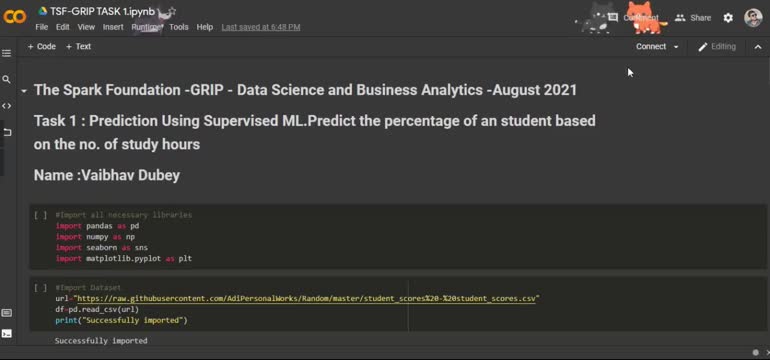
Task: Run the Import Dataset code cell
Action: click(41, 288)
